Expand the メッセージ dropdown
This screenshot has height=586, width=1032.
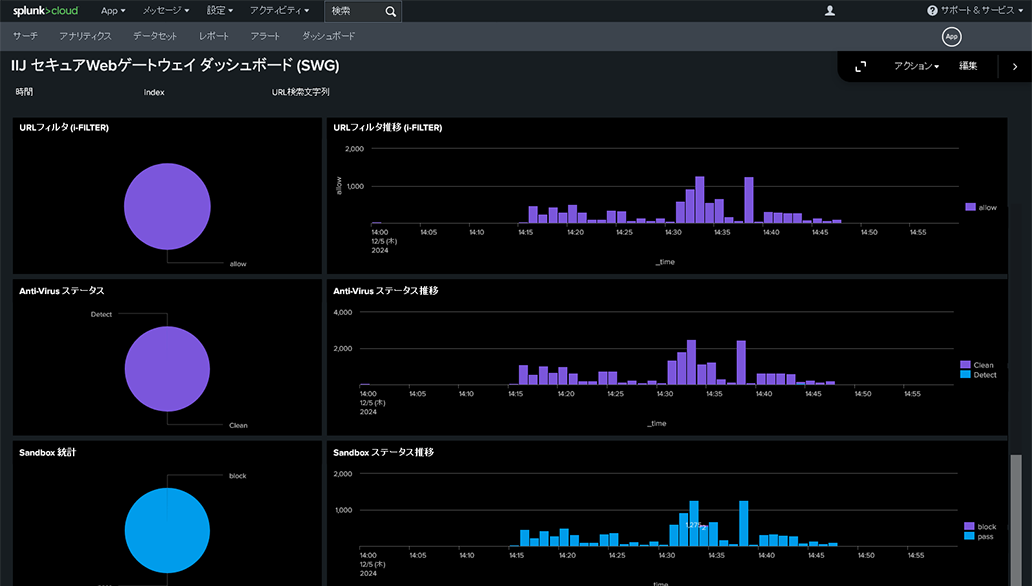coord(165,11)
